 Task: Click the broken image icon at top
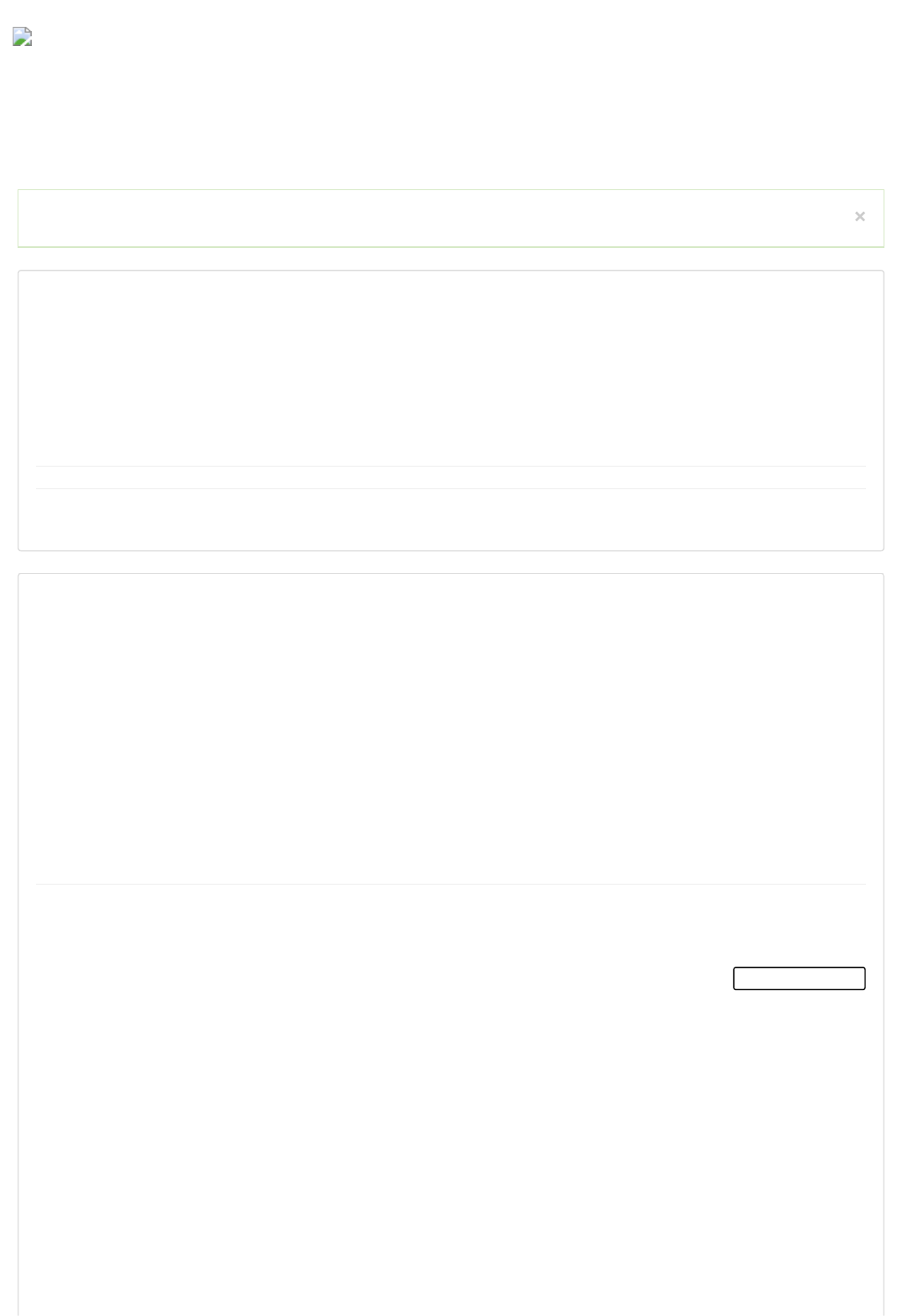(23, 37)
